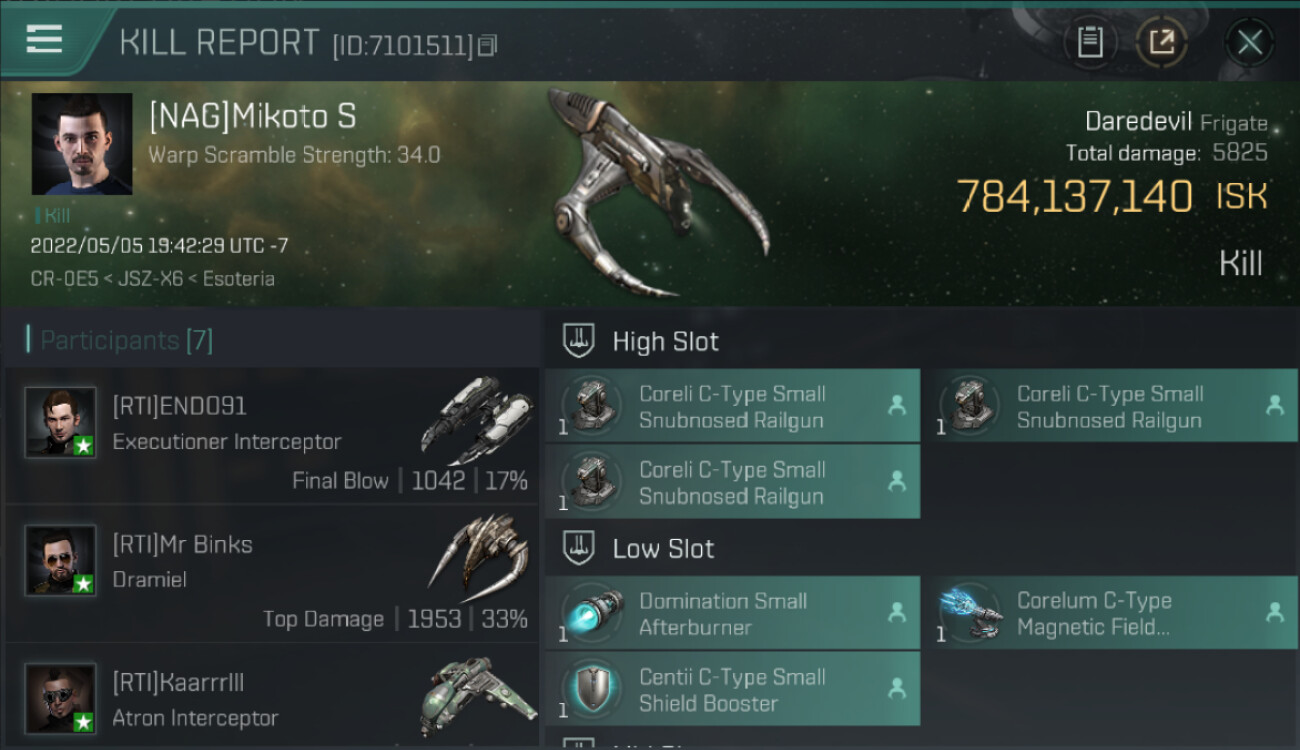Copy the kill report ID icon
Image resolution: width=1300 pixels, height=750 pixels.
click(487, 45)
